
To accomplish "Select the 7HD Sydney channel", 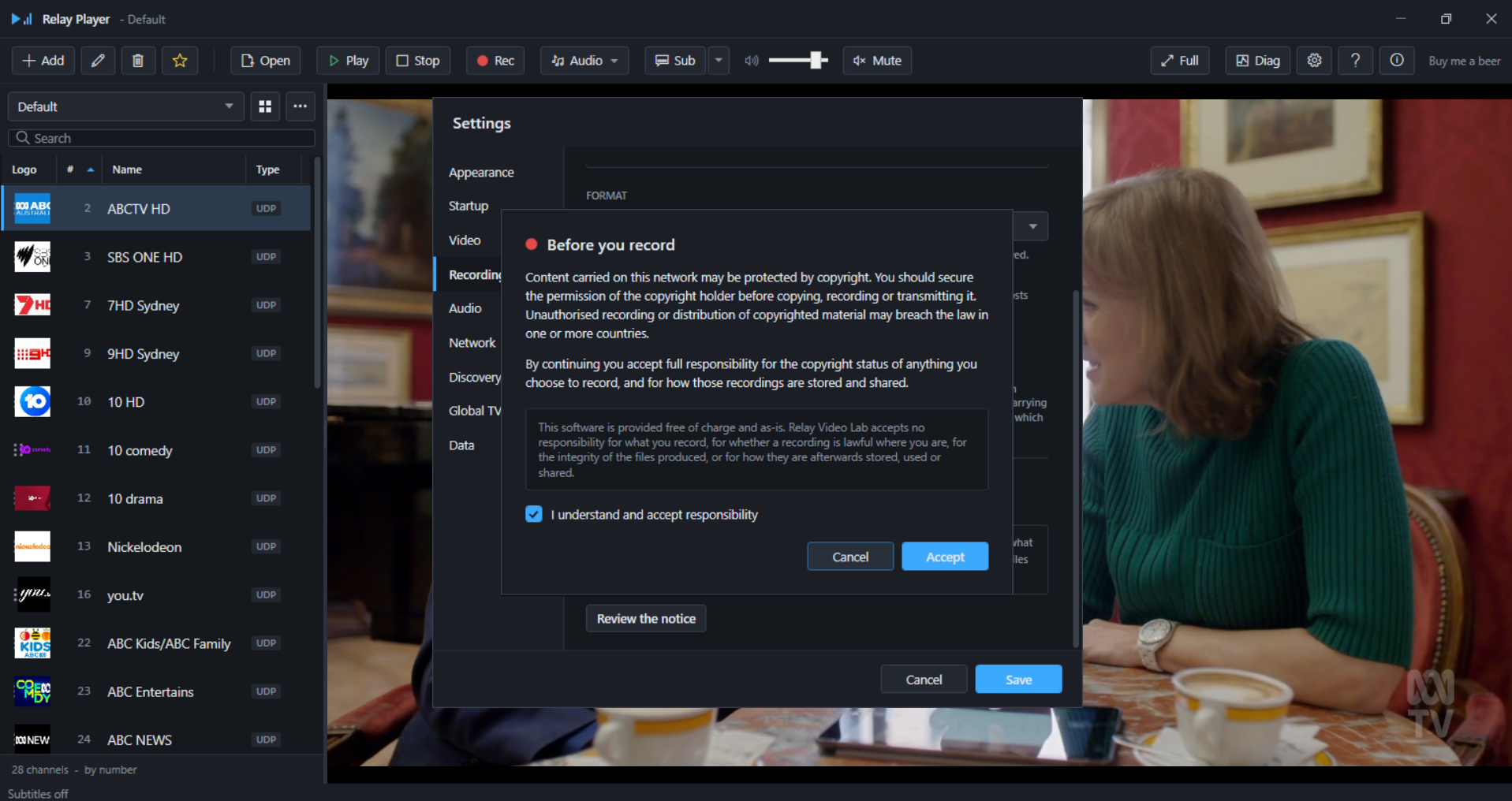I will pos(156,305).
